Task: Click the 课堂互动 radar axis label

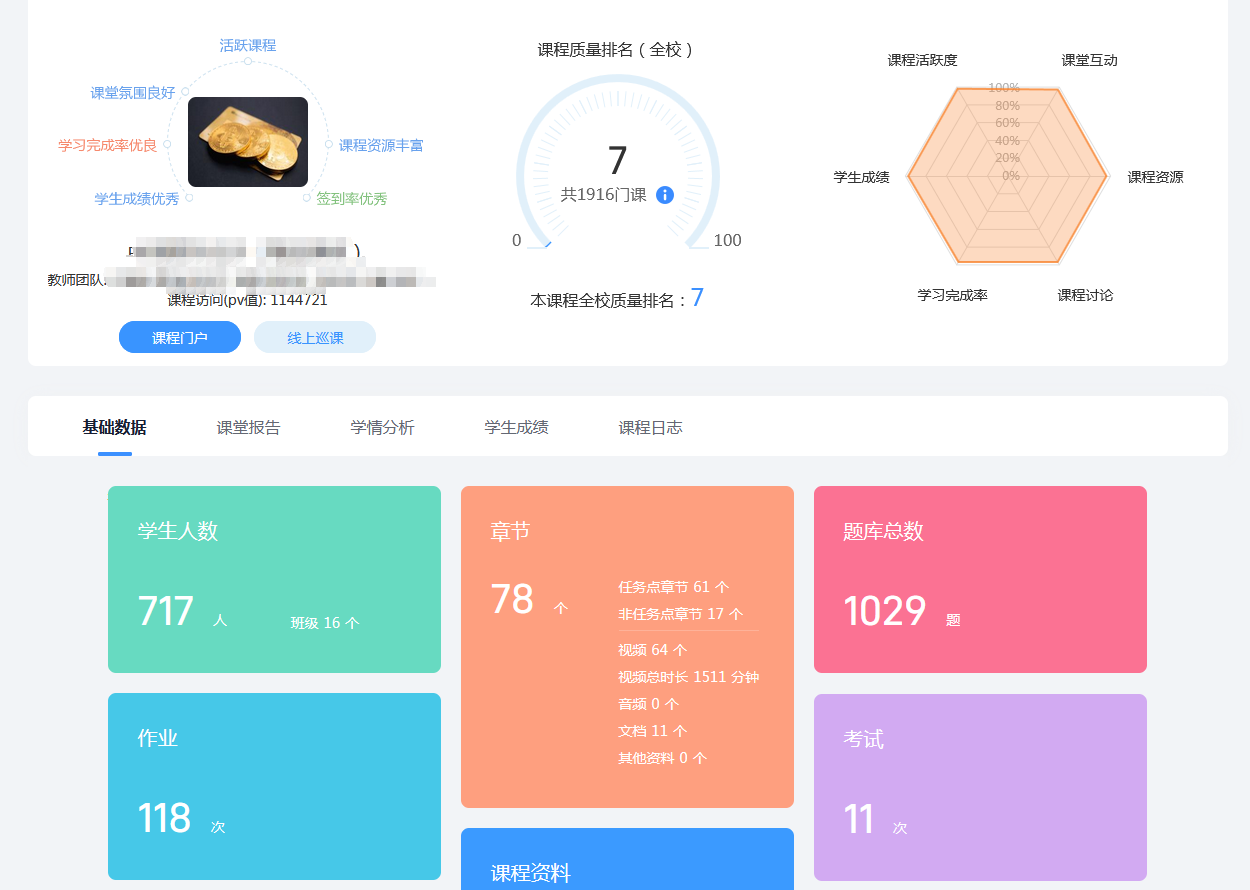Action: [x=1090, y=60]
